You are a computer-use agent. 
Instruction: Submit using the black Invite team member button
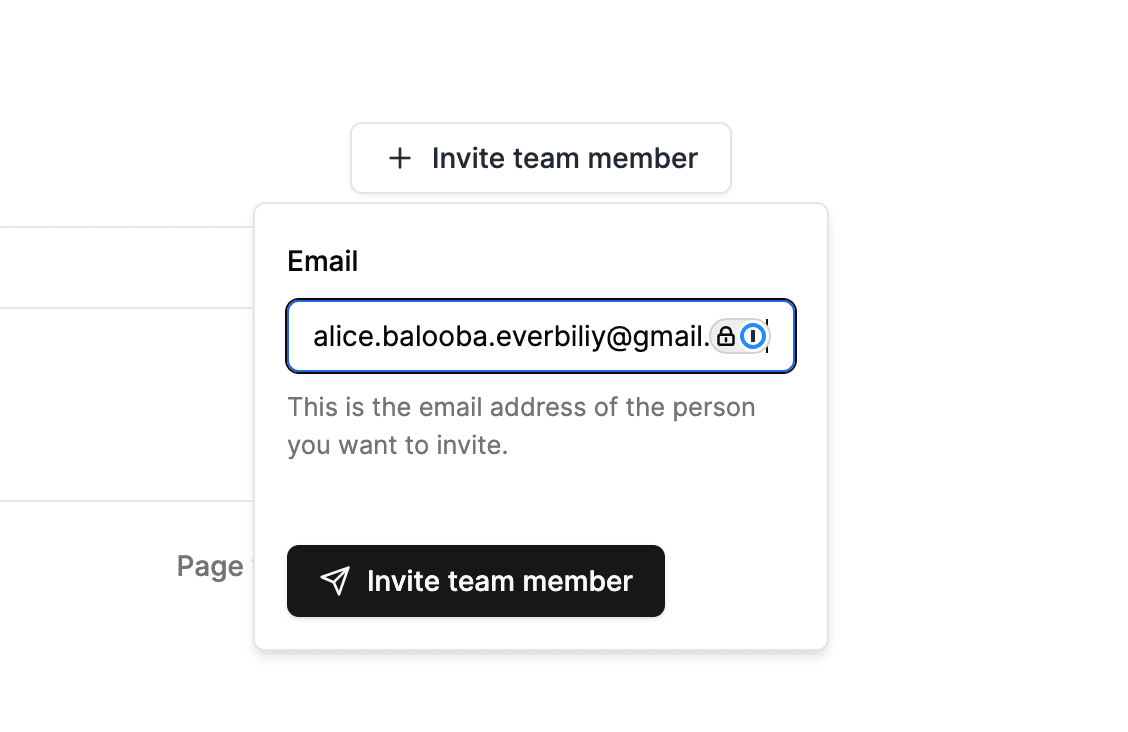[x=475, y=581]
